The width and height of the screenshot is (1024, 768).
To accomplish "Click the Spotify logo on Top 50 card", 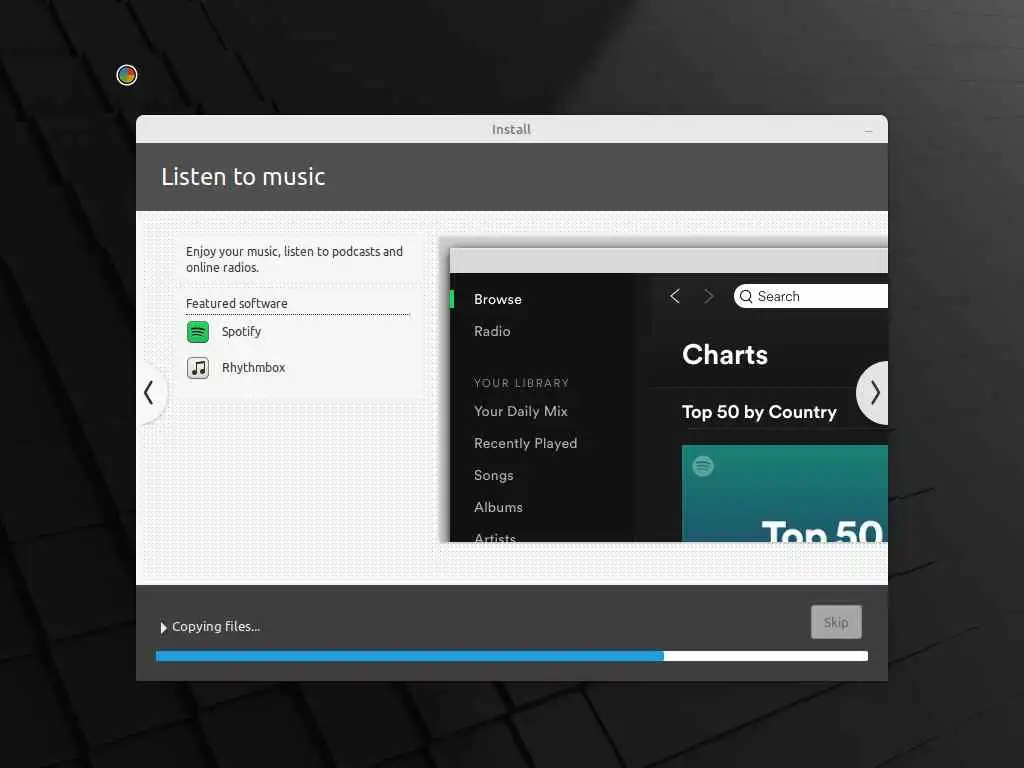I will click(703, 466).
